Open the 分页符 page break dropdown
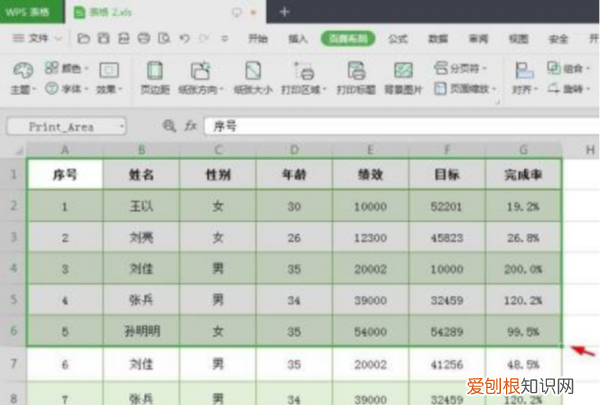This screenshot has height=405, width=600. click(x=460, y=69)
